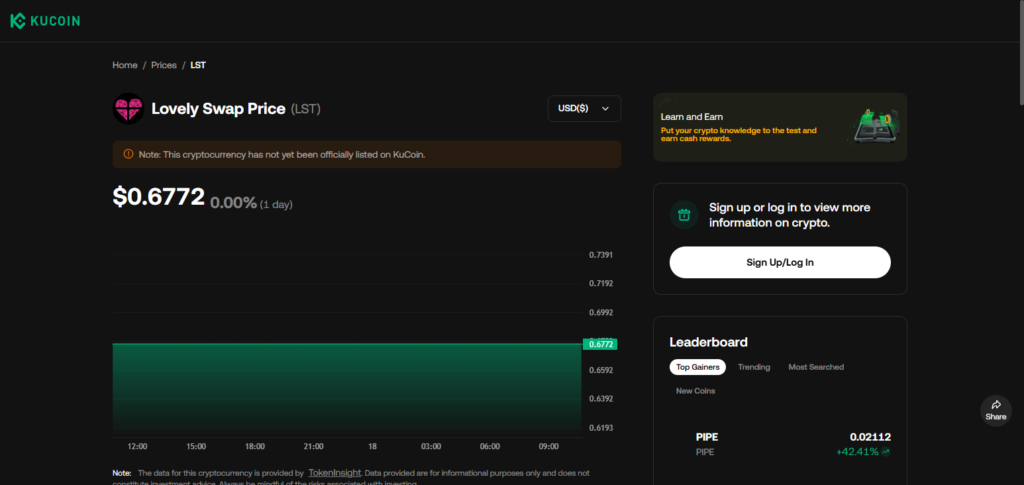Click the Share arrow icon

[x=996, y=405]
